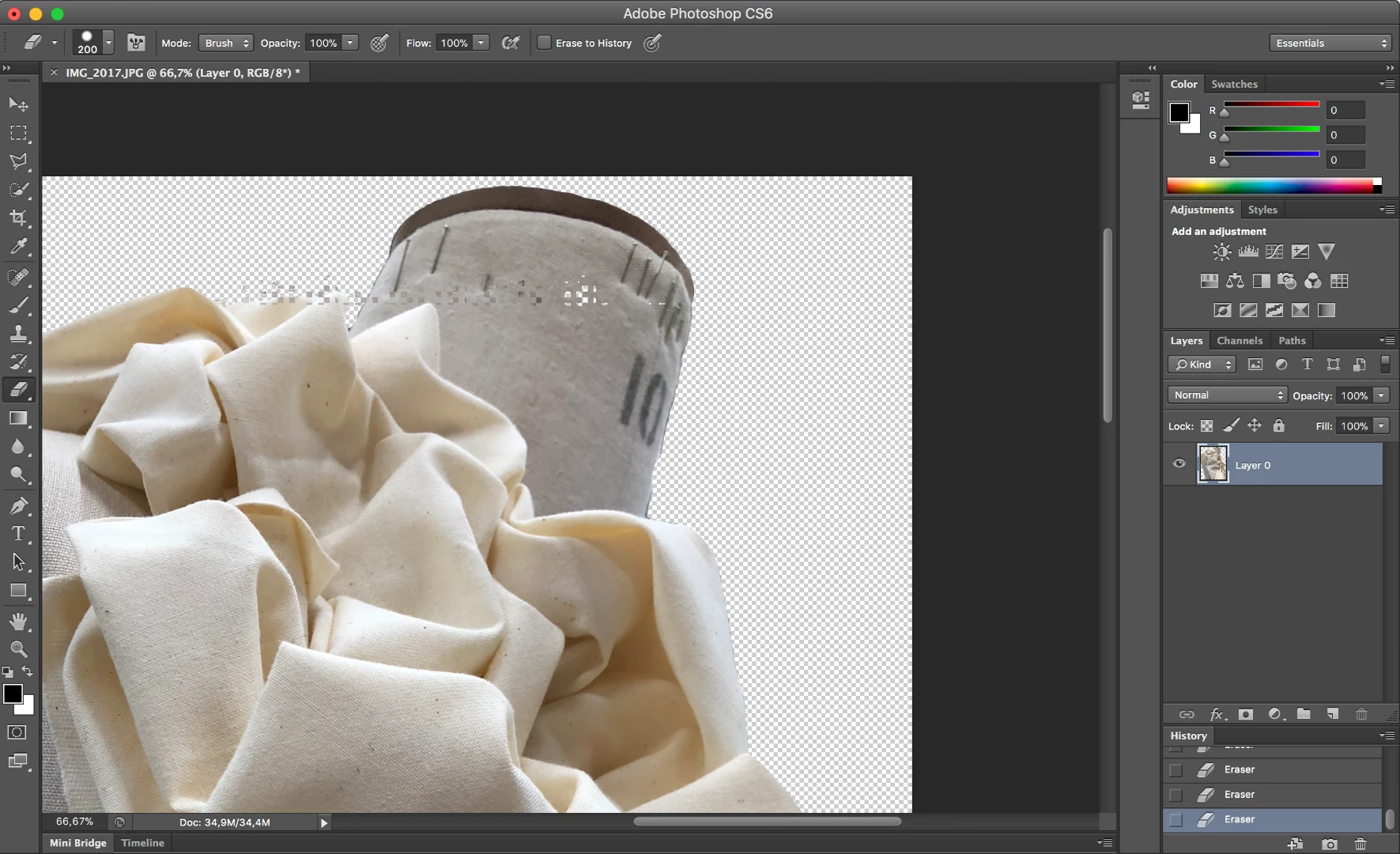Screen dimensions: 1400x854
Task: Delete the layer with trash icon
Action: coord(1361,714)
